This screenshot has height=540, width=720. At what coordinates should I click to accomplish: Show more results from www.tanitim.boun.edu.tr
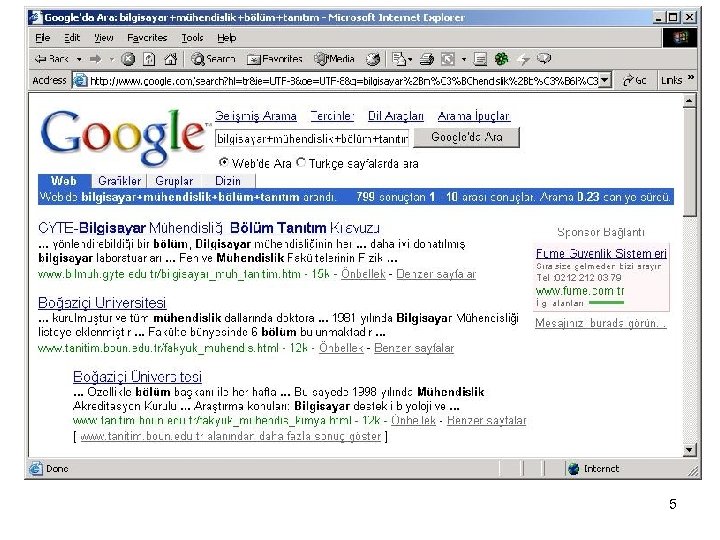tap(231, 436)
